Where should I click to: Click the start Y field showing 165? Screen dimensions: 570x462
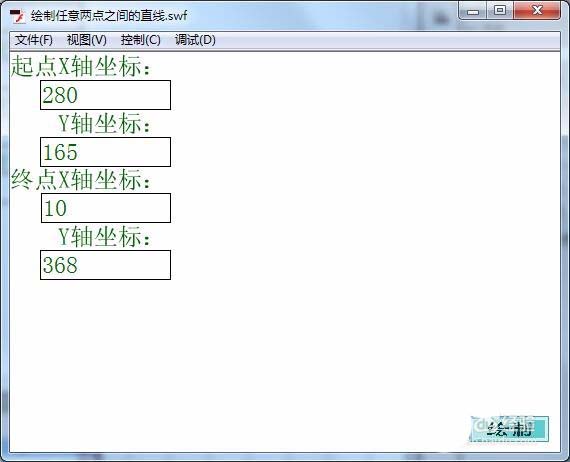coord(105,152)
